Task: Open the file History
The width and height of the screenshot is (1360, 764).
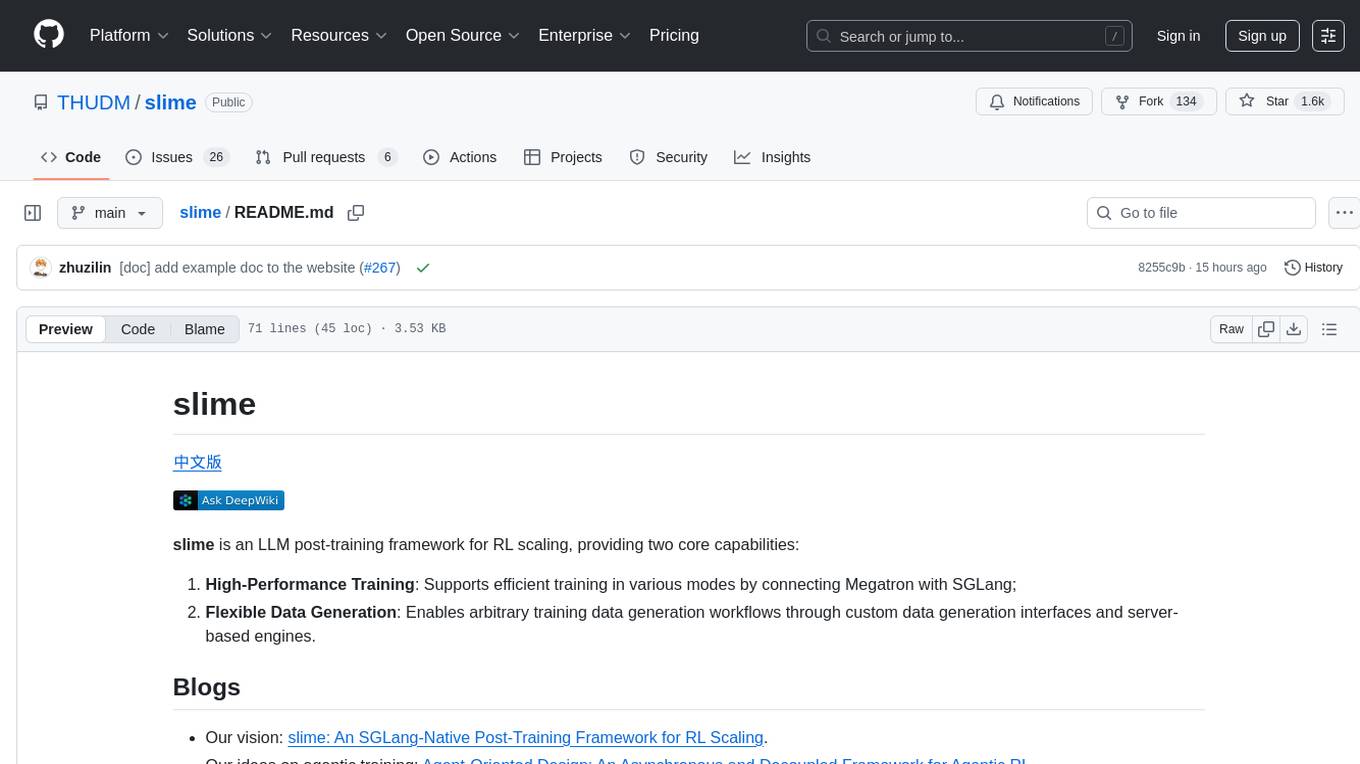Action: click(x=1313, y=268)
